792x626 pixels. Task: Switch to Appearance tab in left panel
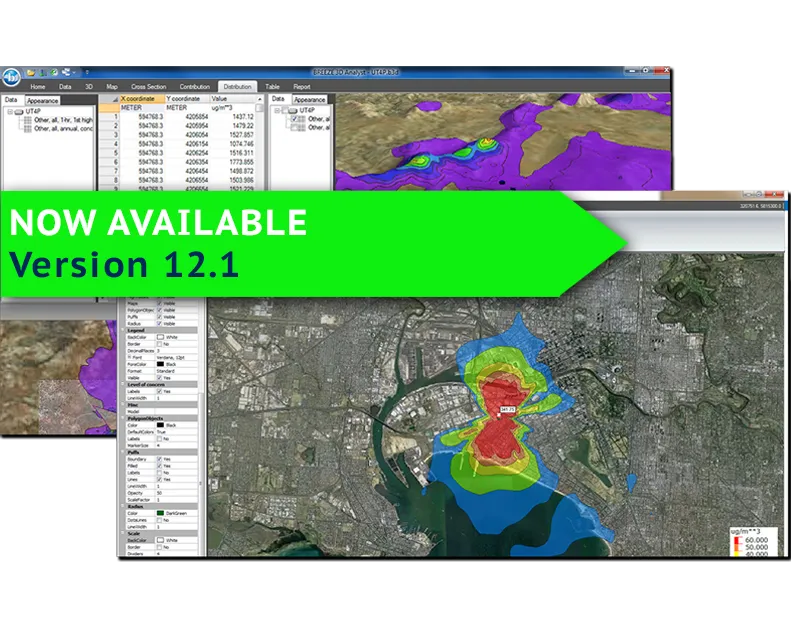pos(42,99)
